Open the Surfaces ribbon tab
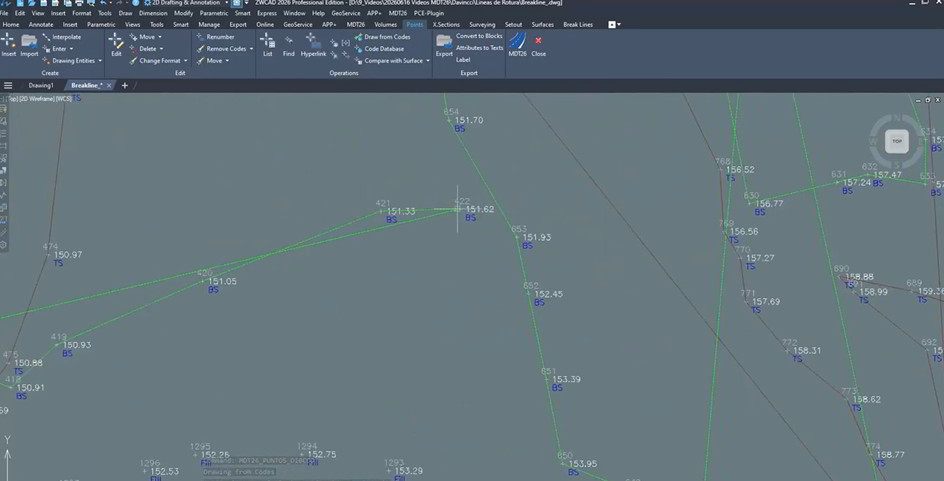 pos(542,25)
